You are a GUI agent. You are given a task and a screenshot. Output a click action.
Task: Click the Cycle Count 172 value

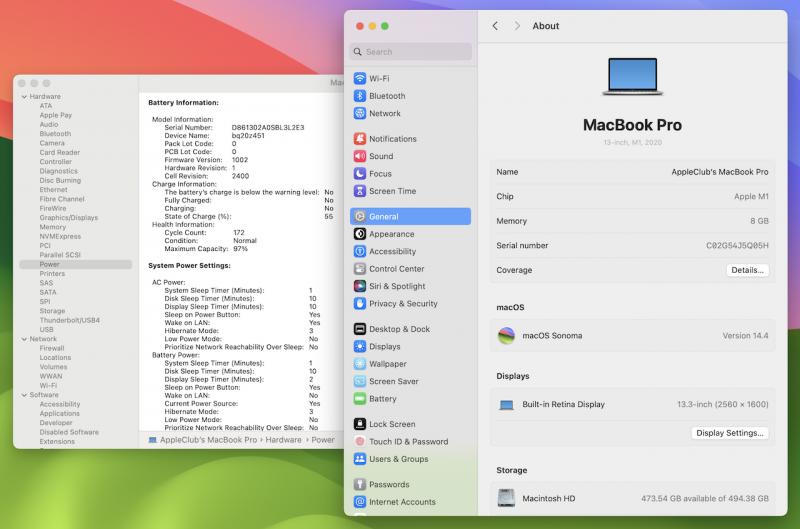click(239, 233)
